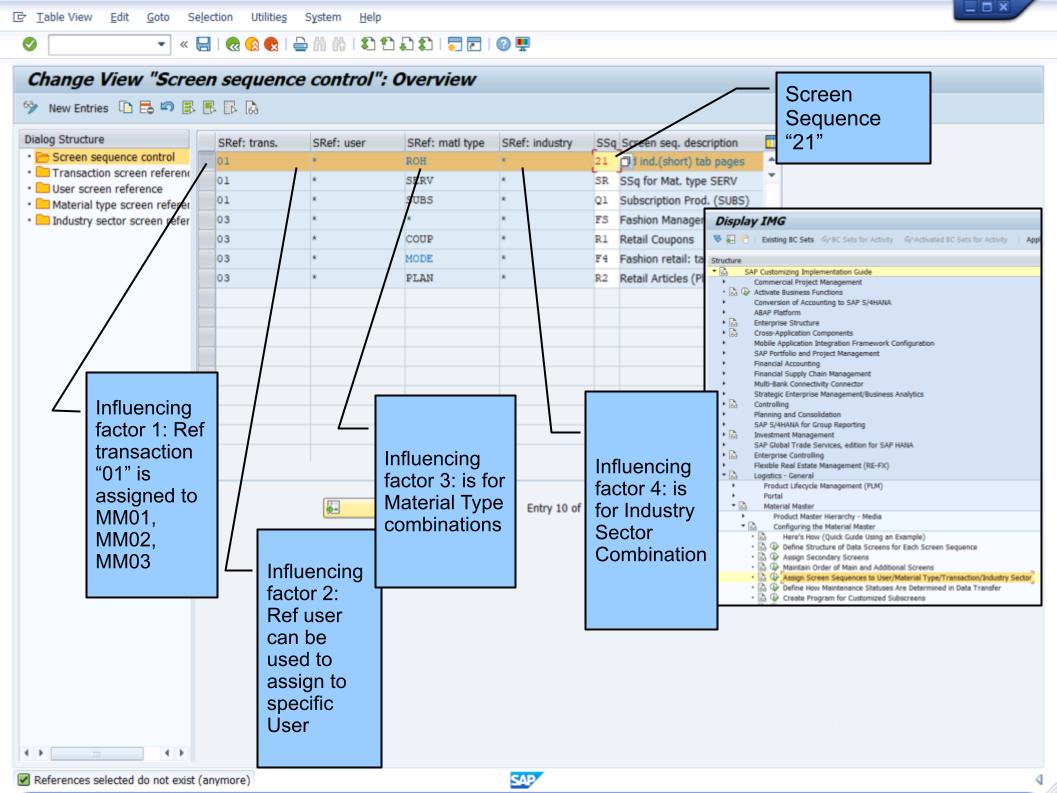Click the Create New Session icon
Viewport: 1057px width, 793px height.
(455, 45)
